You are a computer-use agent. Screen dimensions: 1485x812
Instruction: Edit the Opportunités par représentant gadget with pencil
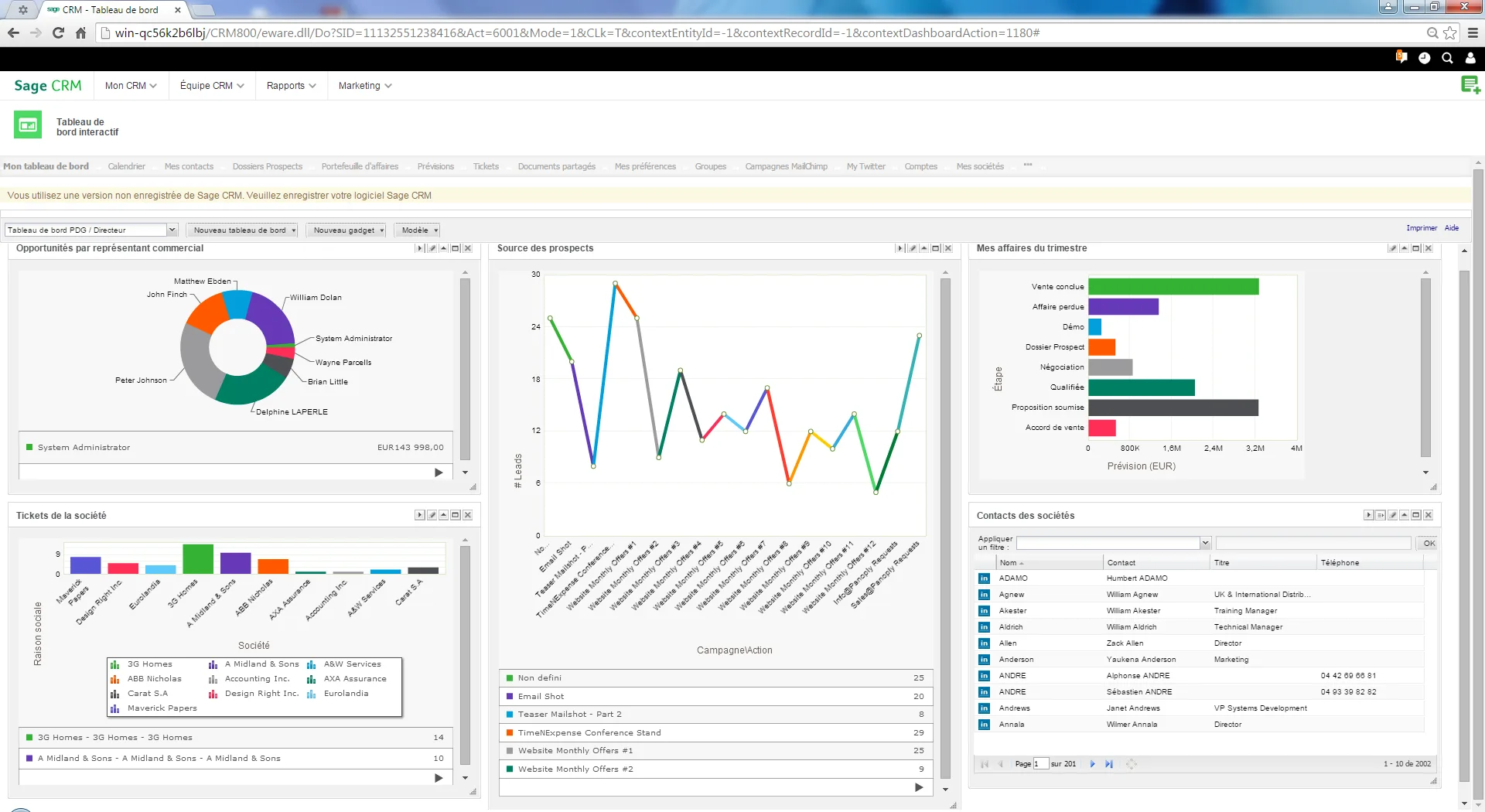pyautogui.click(x=432, y=248)
